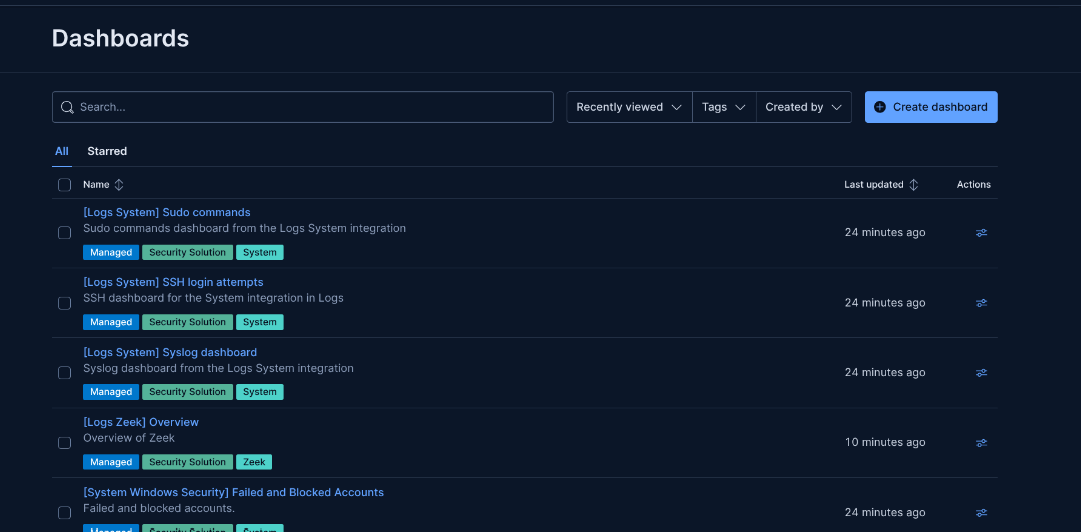Open actions for SSH login attempts dashboard

point(982,303)
